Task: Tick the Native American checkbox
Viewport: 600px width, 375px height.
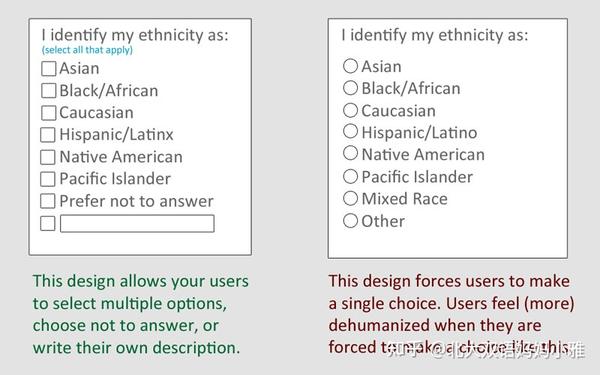Action: [x=48, y=157]
